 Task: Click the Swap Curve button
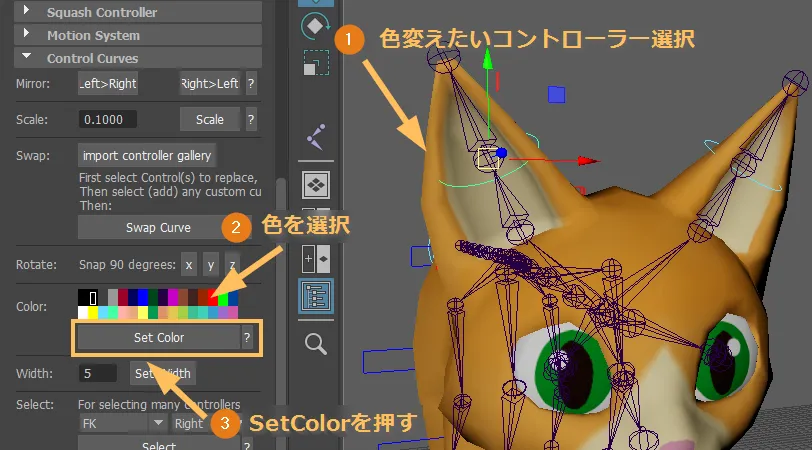[158, 227]
